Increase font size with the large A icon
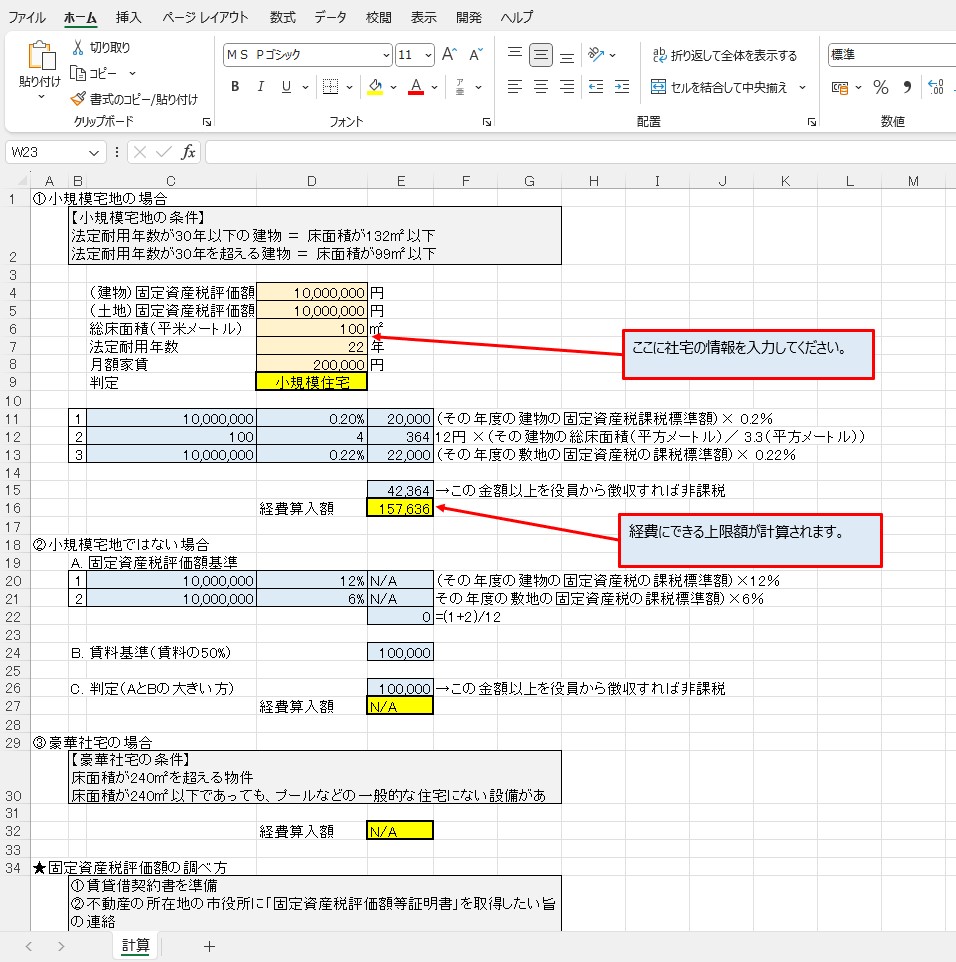The image size is (956, 962). pos(449,55)
